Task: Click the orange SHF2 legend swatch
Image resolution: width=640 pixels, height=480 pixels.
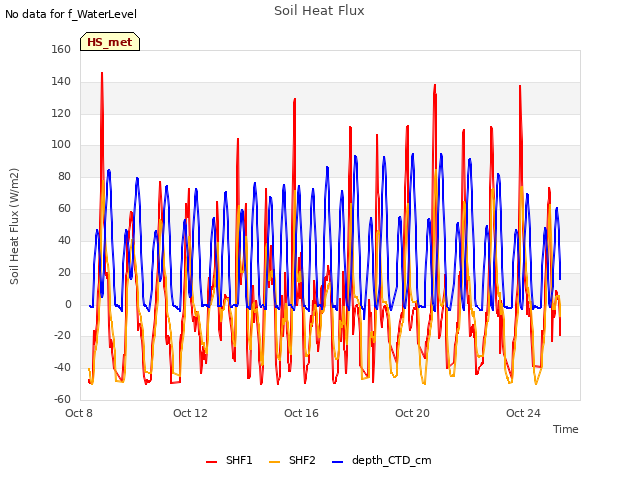Action: pyautogui.click(x=275, y=462)
